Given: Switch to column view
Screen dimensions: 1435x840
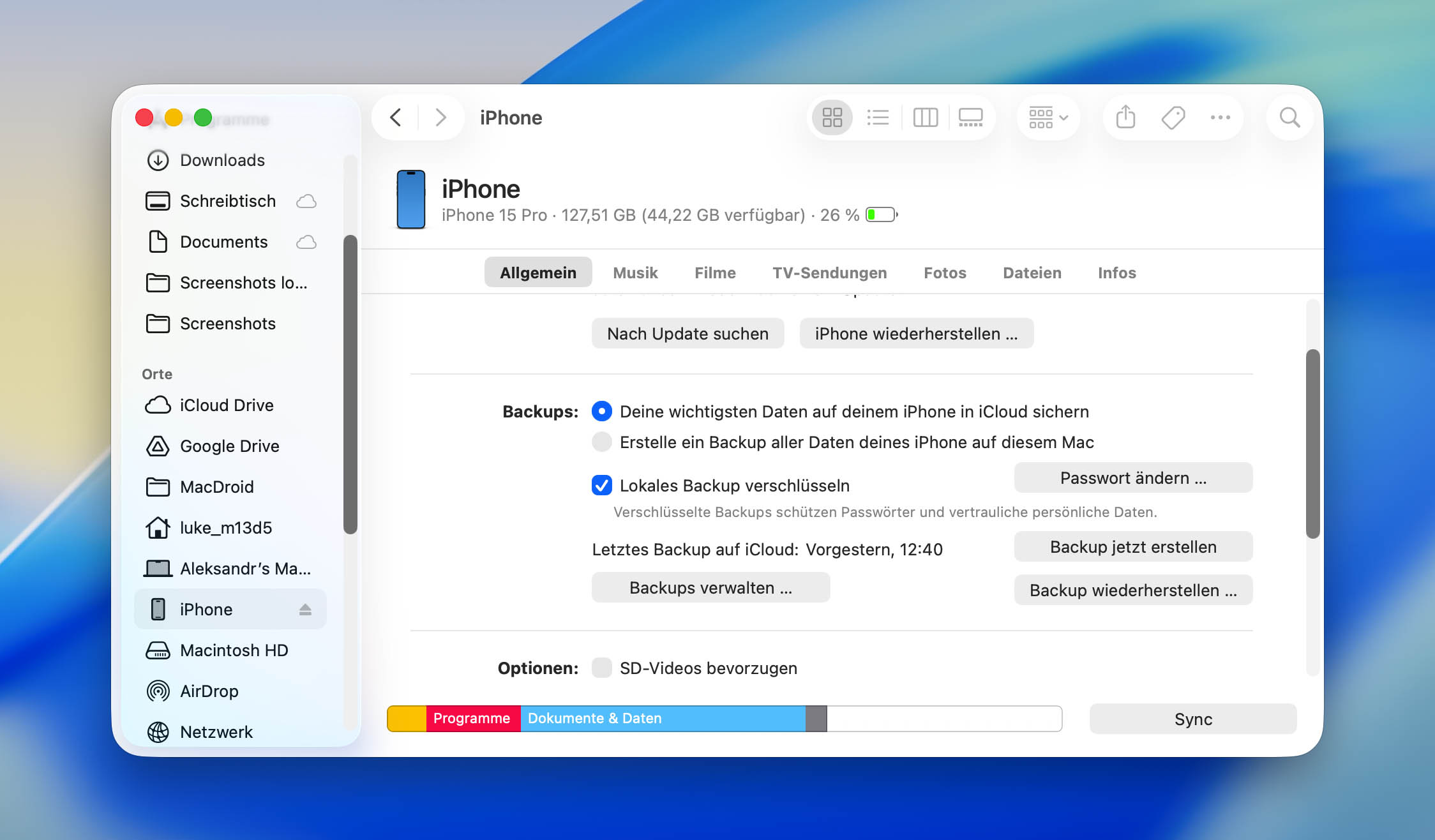Looking at the screenshot, I should [925, 117].
